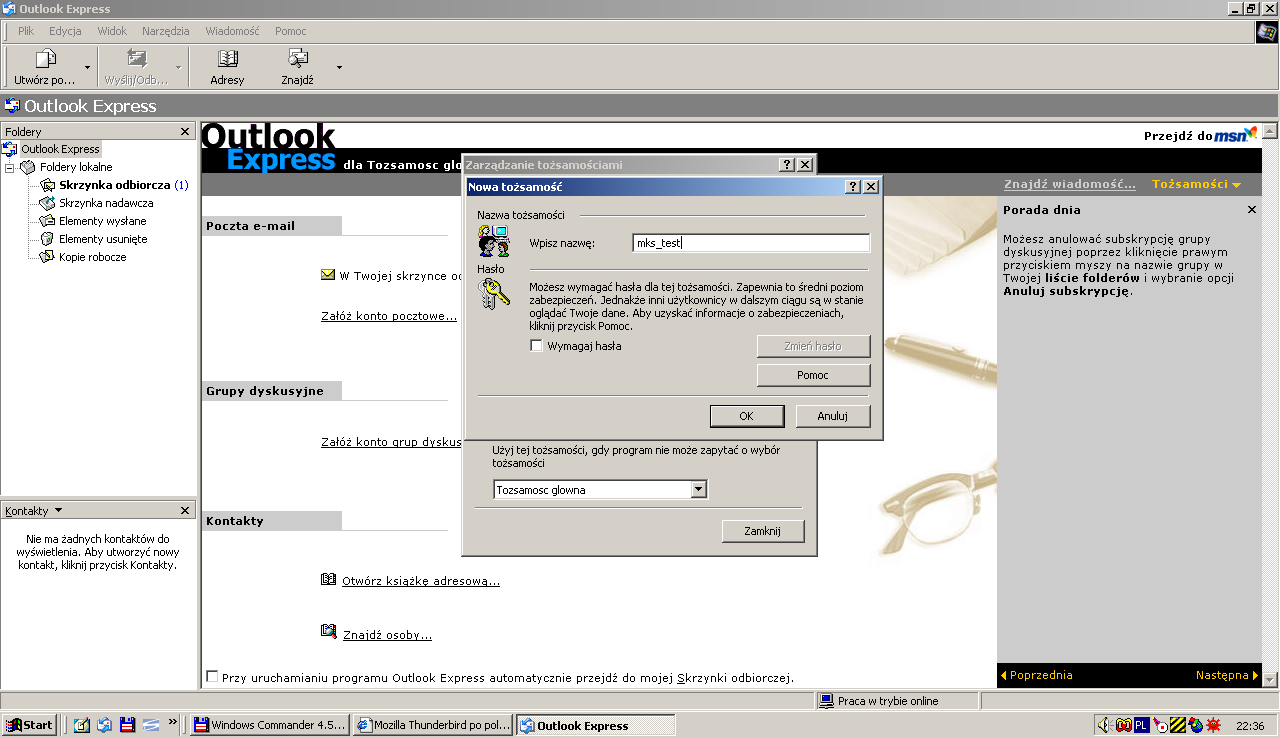The image size is (1280, 738).
Task: Click Anuluj in Nowa tożsamość dialog
Action: click(833, 416)
